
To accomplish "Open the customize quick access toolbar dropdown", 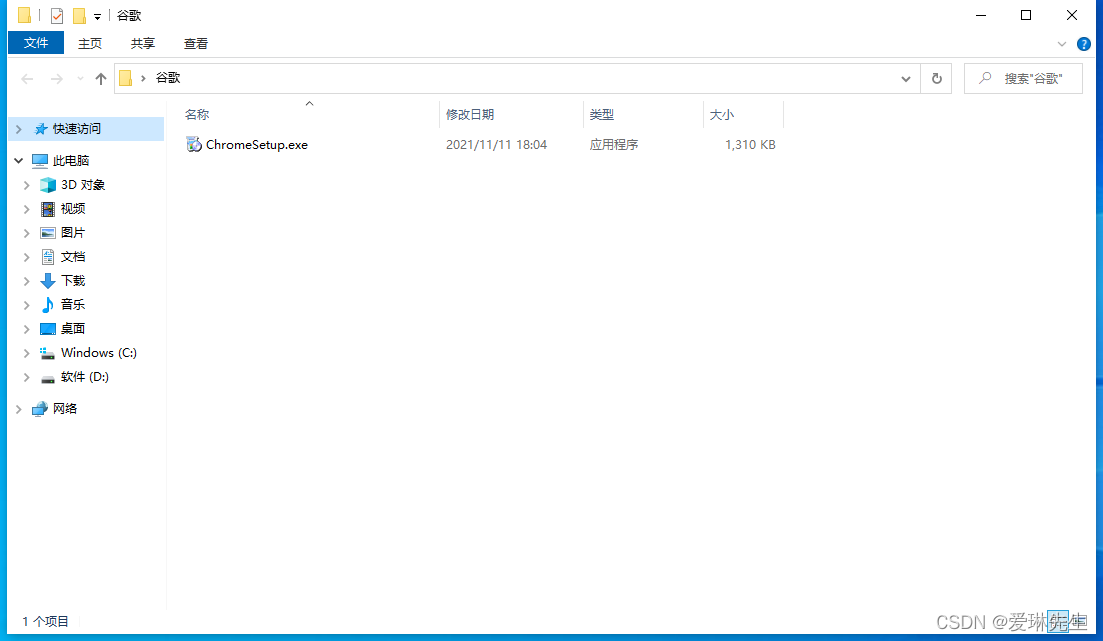I will coord(97,16).
